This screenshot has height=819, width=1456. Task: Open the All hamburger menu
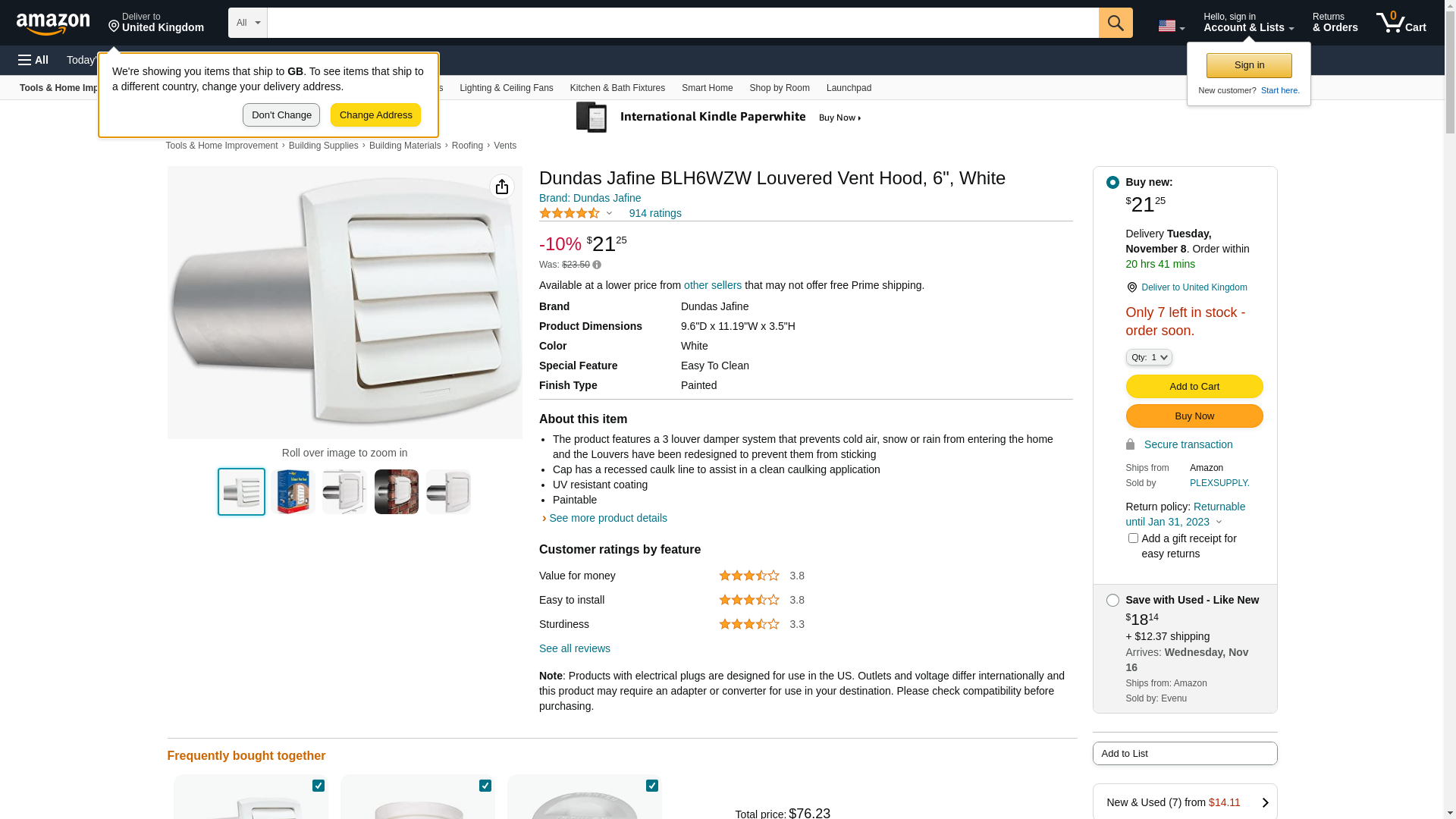[33, 60]
